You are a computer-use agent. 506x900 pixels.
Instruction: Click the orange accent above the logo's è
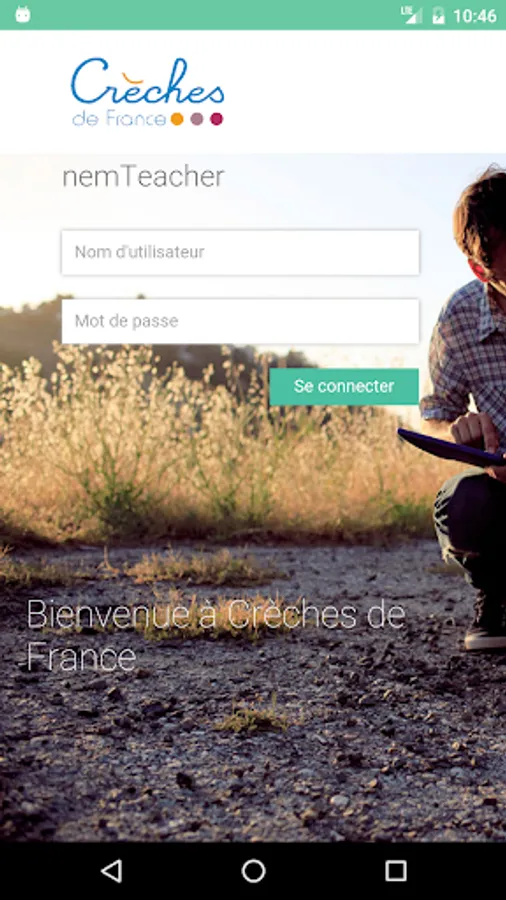[x=133, y=76]
